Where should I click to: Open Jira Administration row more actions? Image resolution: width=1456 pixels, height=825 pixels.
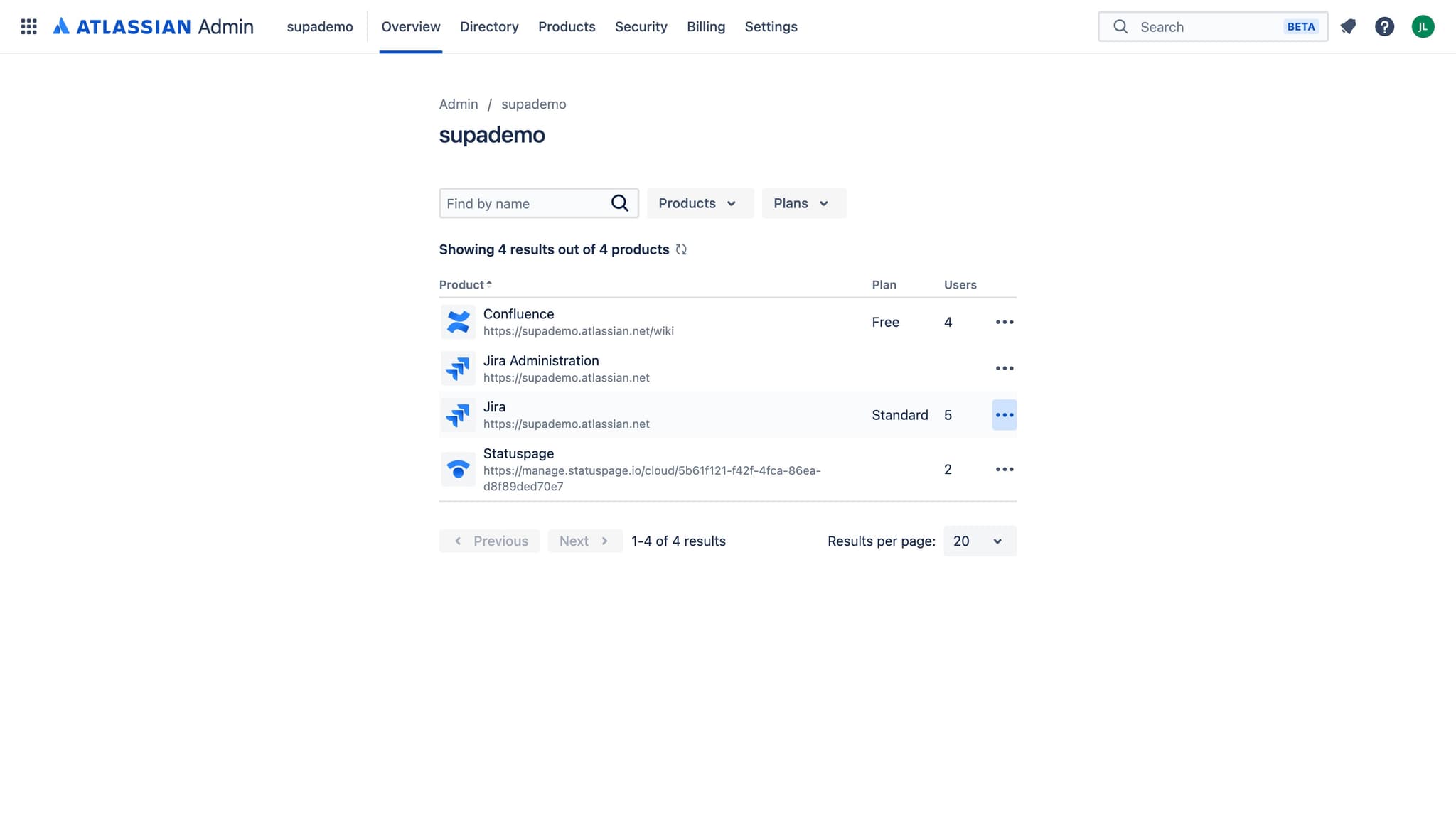[x=1004, y=368]
